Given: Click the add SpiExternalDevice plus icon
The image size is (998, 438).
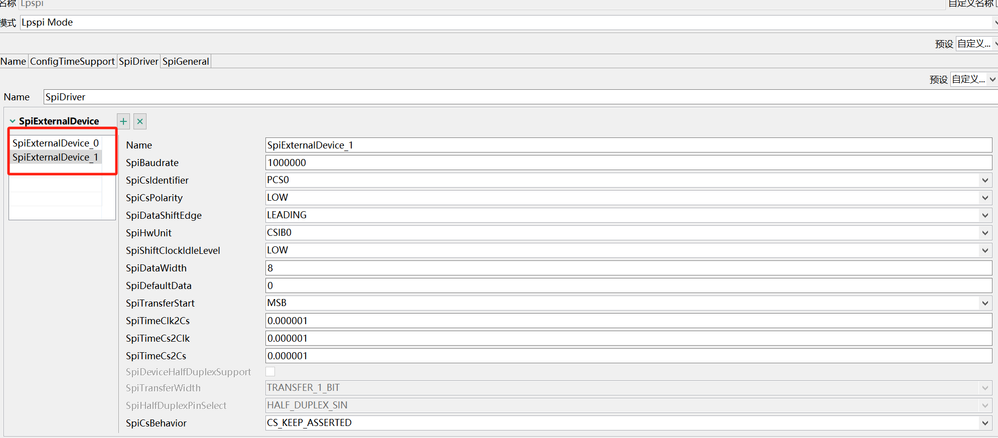Looking at the screenshot, I should click(123, 121).
